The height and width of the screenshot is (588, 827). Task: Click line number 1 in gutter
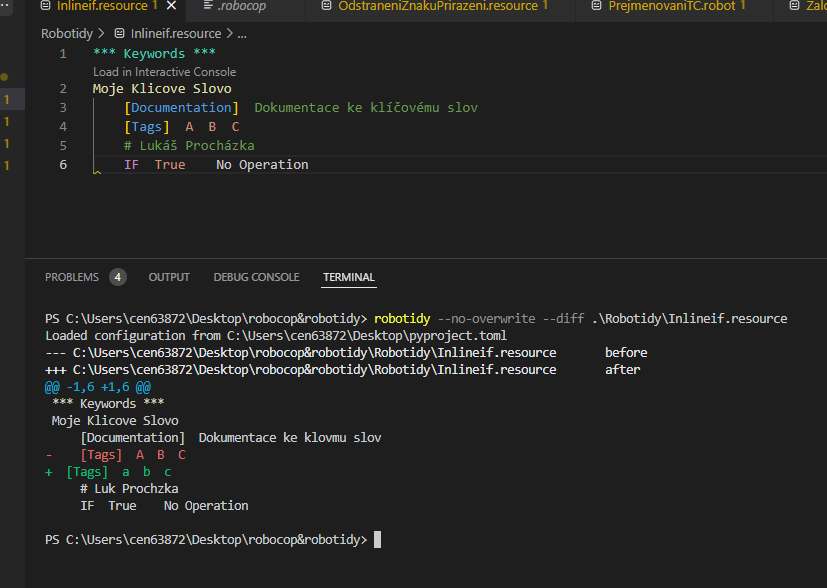[x=63, y=54]
